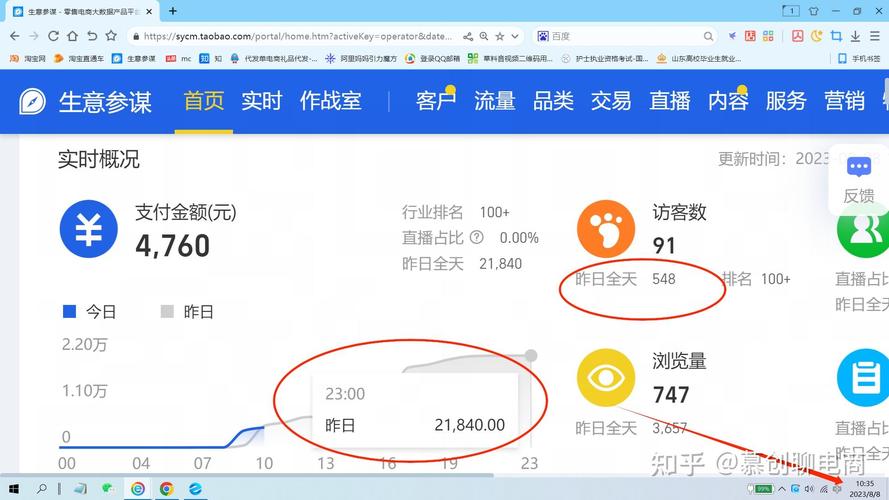This screenshot has width=889, height=500.
Task: Expand the address bar dropdown chevron
Action: pos(515,36)
